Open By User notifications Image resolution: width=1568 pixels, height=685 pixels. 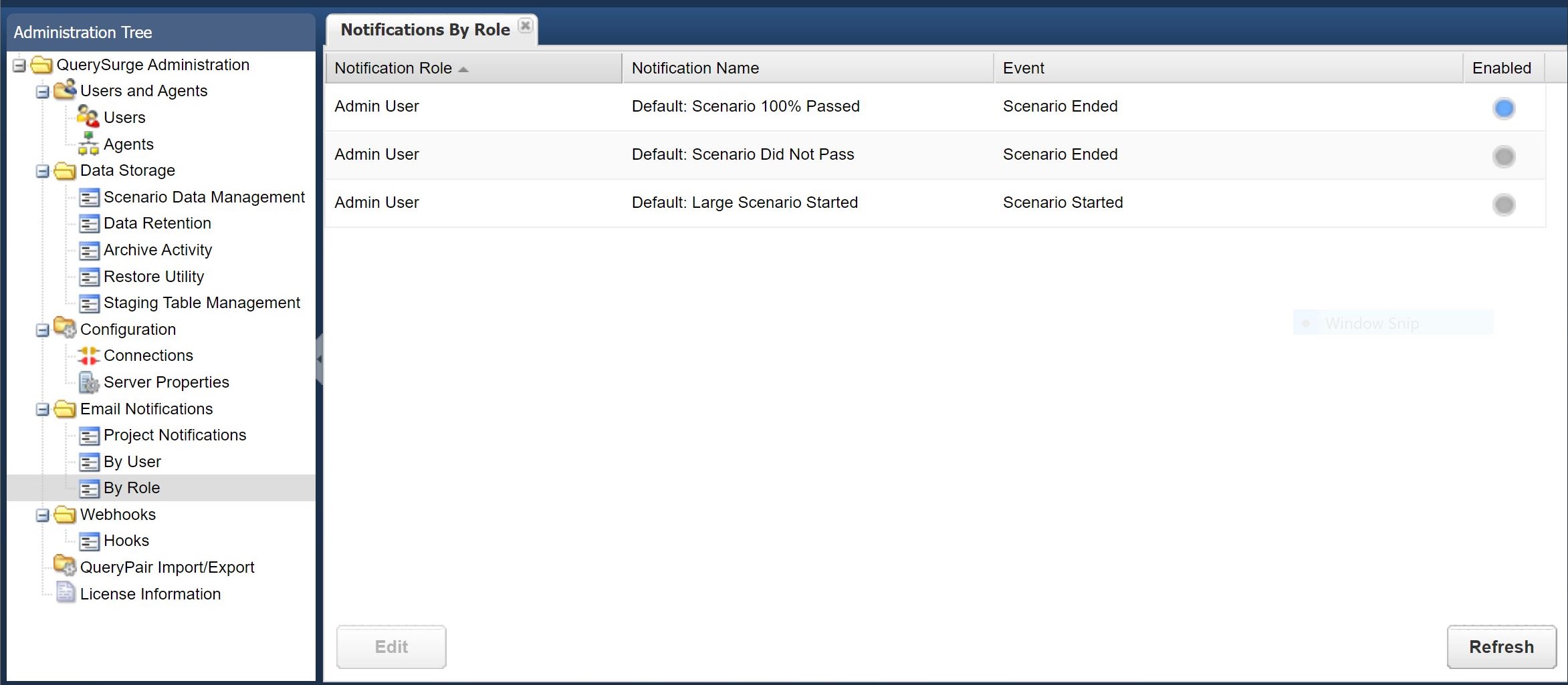132,462
